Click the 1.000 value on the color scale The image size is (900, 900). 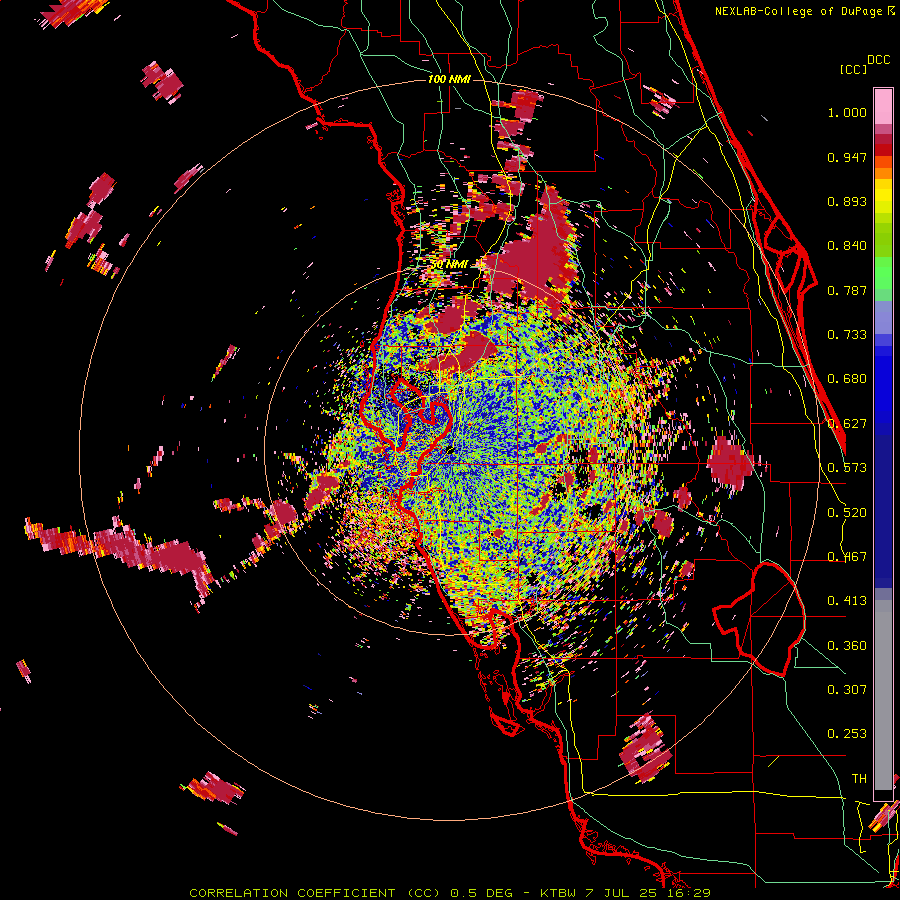[847, 112]
